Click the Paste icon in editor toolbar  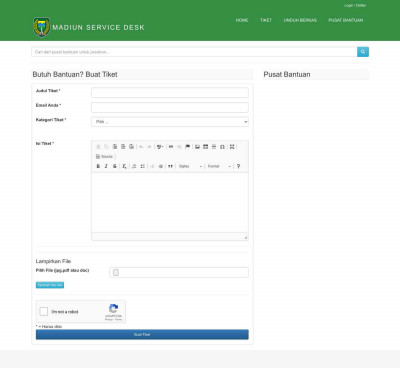(x=115, y=147)
